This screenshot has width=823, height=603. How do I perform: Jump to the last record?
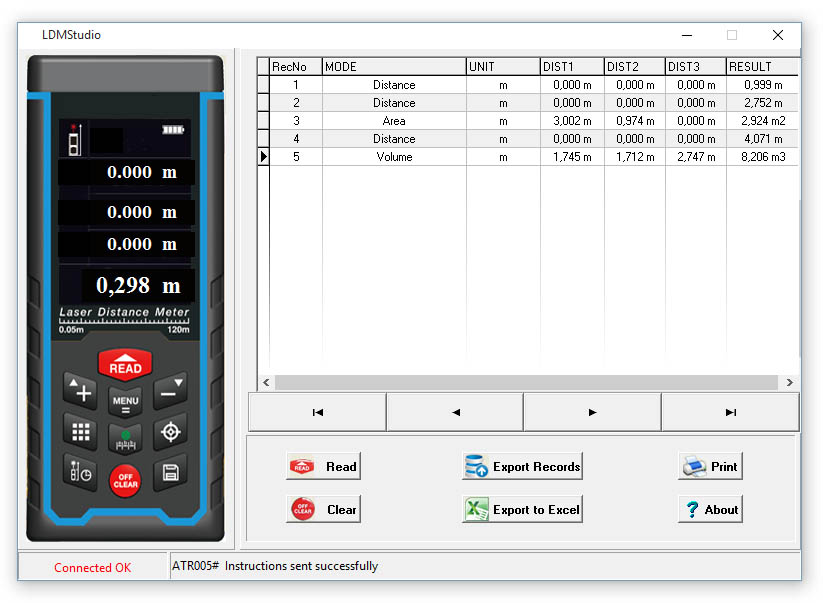click(730, 412)
